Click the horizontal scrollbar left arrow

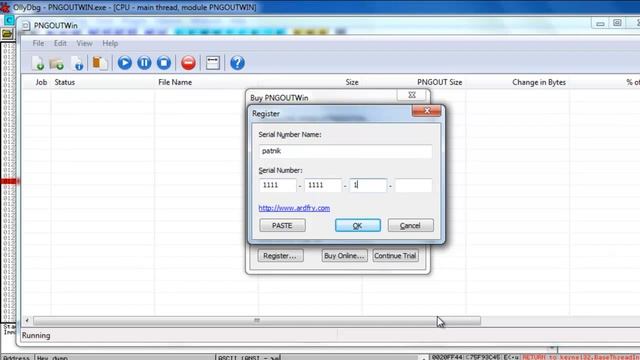[x=27, y=321]
